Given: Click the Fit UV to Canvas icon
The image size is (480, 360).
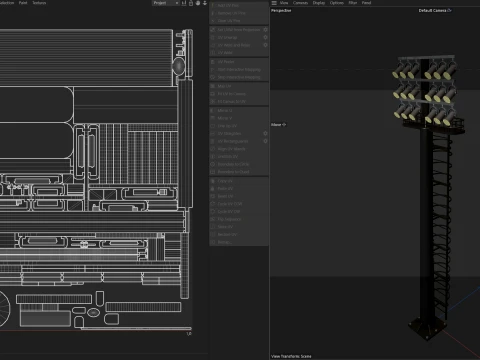Looking at the screenshot, I should tap(213, 94).
